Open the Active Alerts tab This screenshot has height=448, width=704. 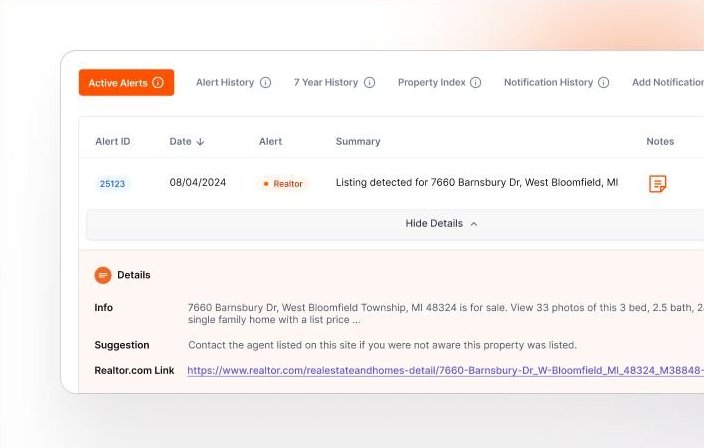pos(117,83)
